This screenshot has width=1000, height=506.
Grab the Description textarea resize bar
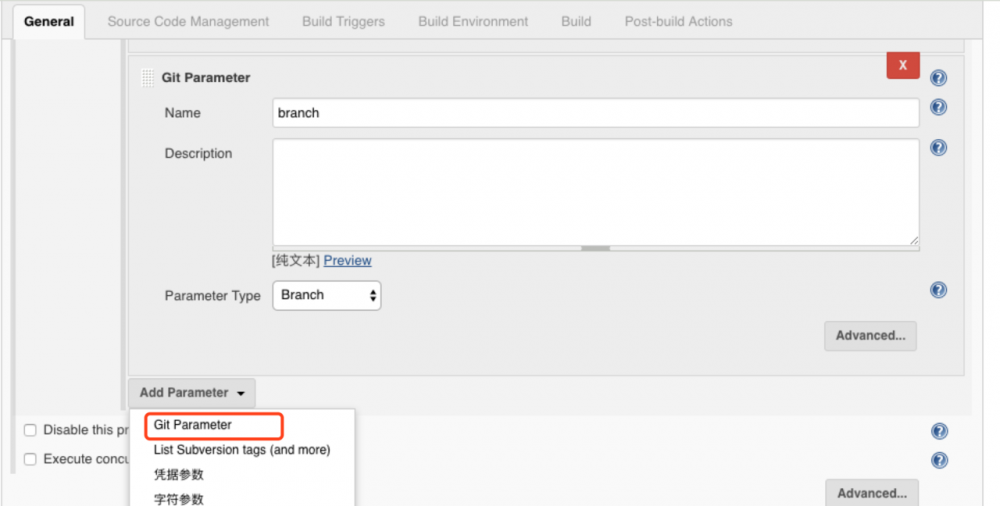click(596, 248)
